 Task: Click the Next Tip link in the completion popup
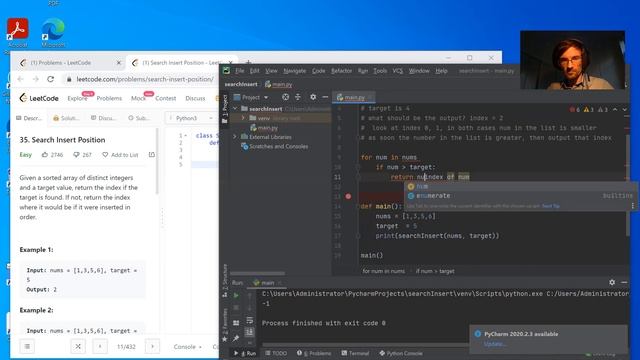tap(551, 206)
